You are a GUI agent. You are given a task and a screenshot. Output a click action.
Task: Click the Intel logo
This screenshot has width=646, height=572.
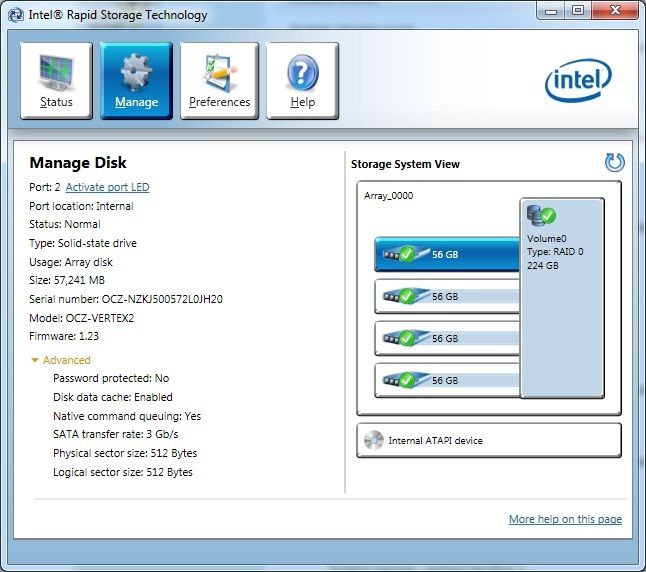click(x=578, y=80)
